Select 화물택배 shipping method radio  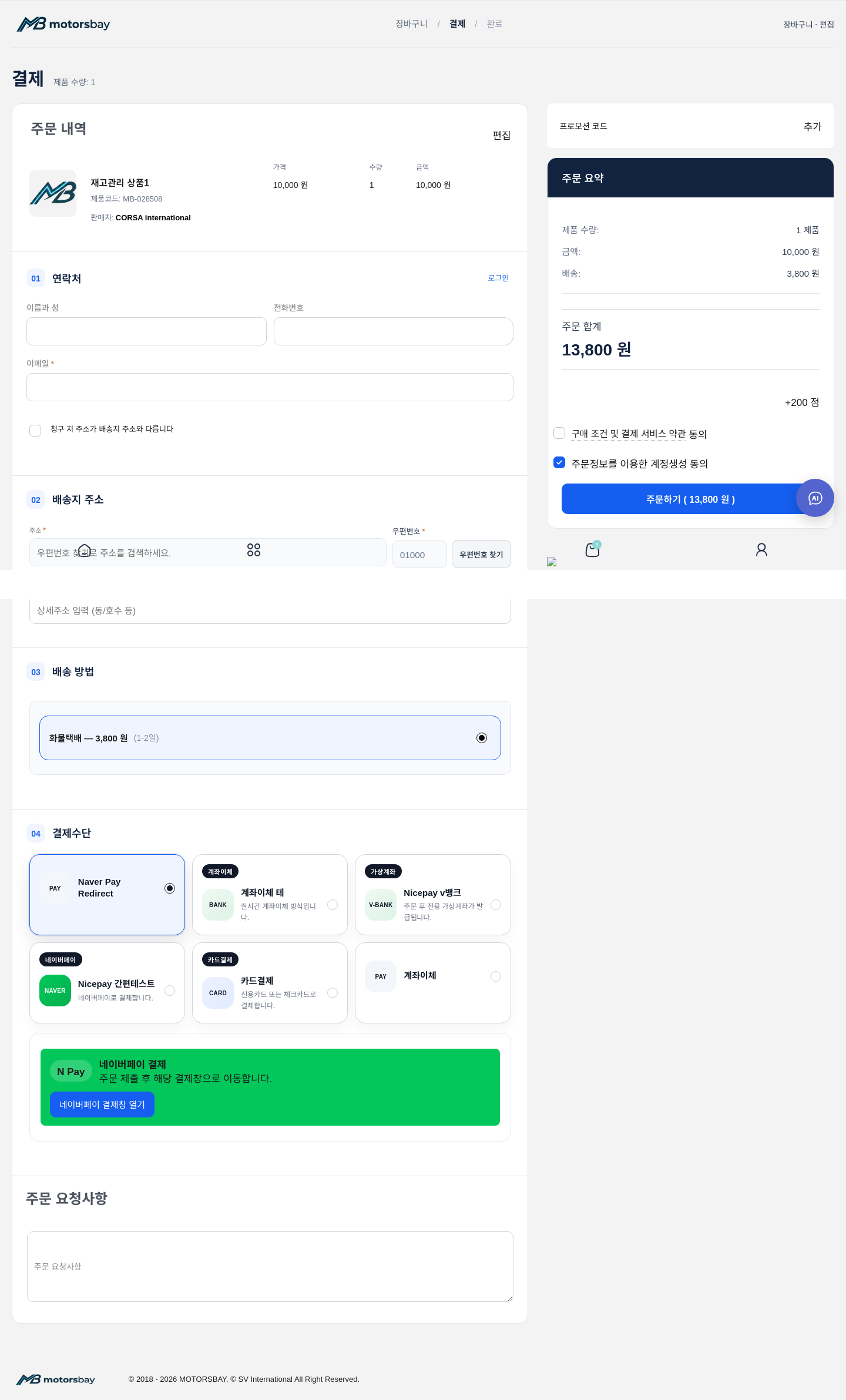[x=482, y=738]
